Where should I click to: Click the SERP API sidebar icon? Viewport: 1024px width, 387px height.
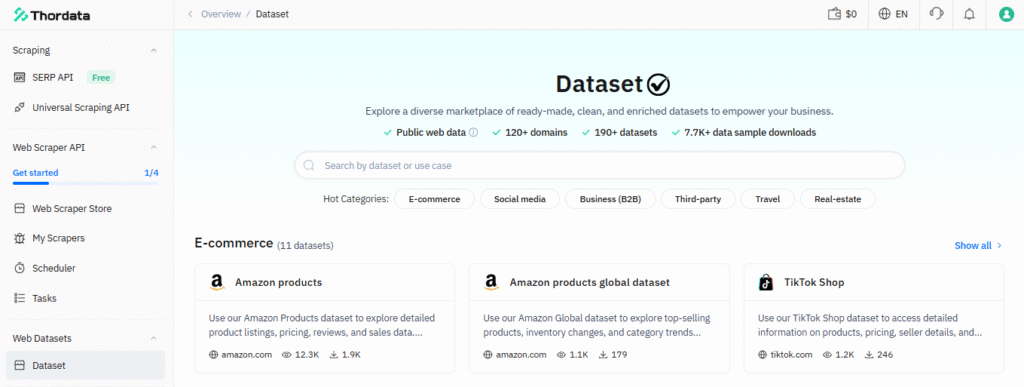(x=20, y=78)
